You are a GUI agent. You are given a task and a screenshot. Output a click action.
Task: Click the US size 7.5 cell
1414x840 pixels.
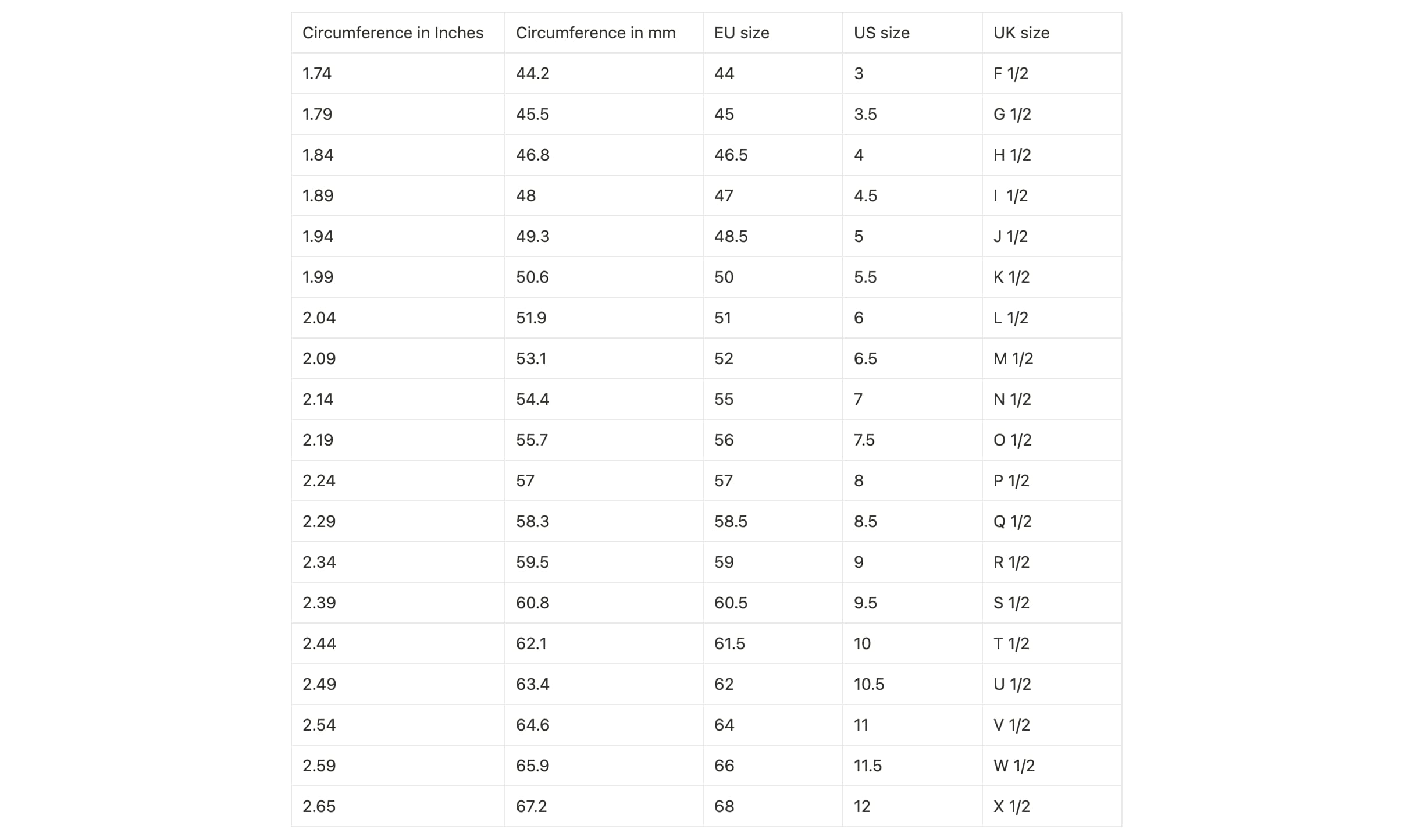pyautogui.click(x=864, y=440)
